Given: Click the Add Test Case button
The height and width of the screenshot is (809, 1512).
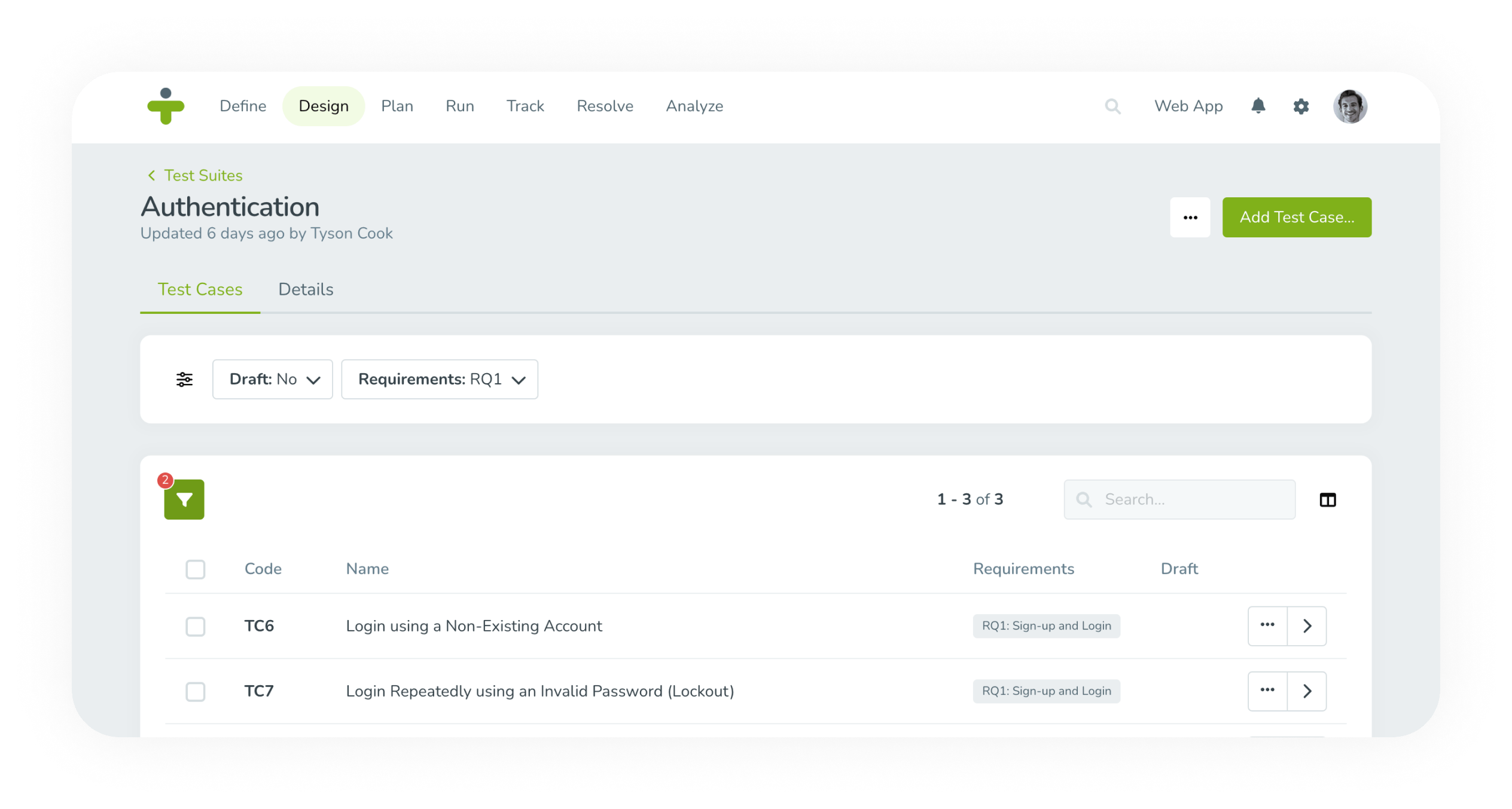Looking at the screenshot, I should [x=1297, y=217].
